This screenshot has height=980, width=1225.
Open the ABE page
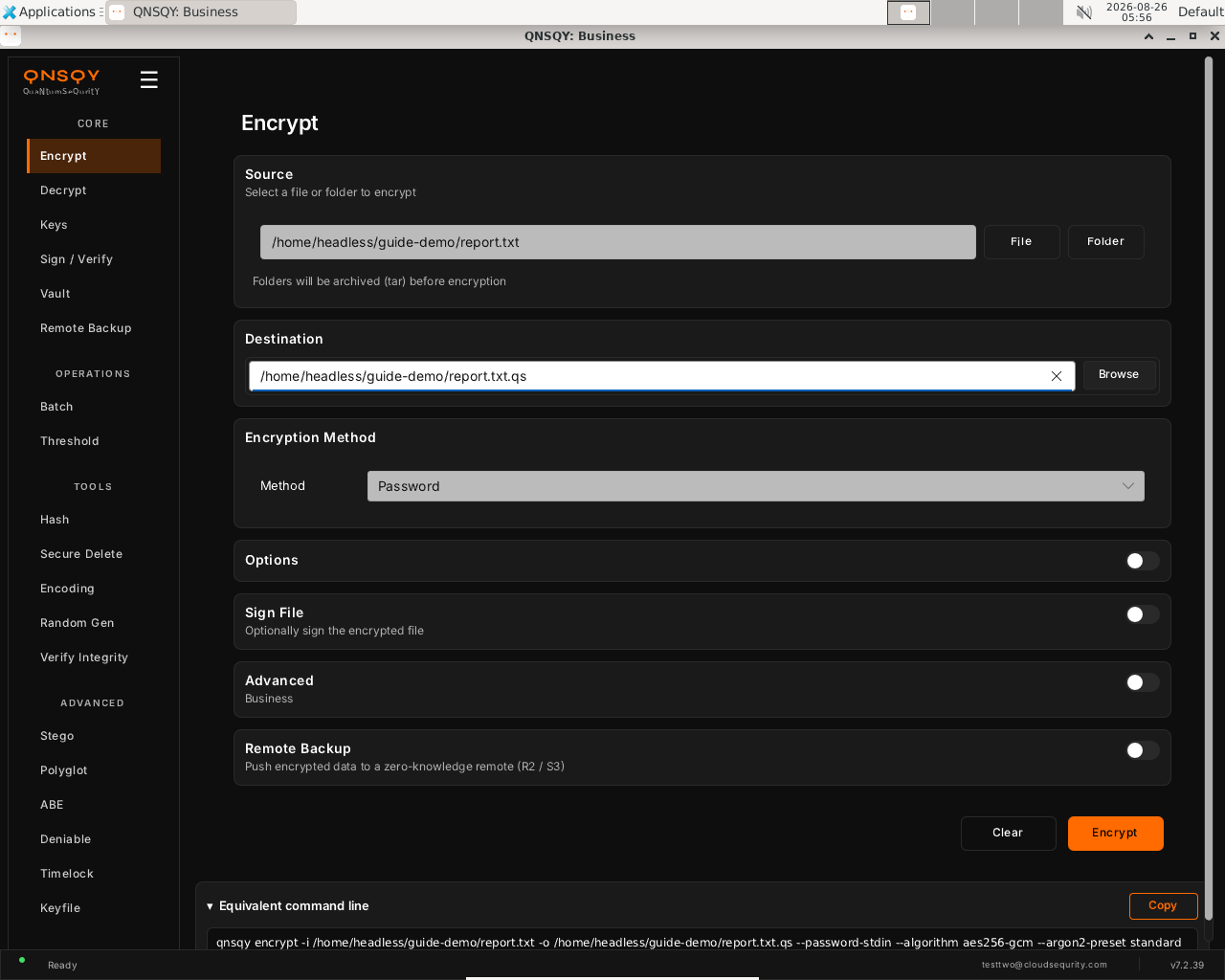[94, 805]
